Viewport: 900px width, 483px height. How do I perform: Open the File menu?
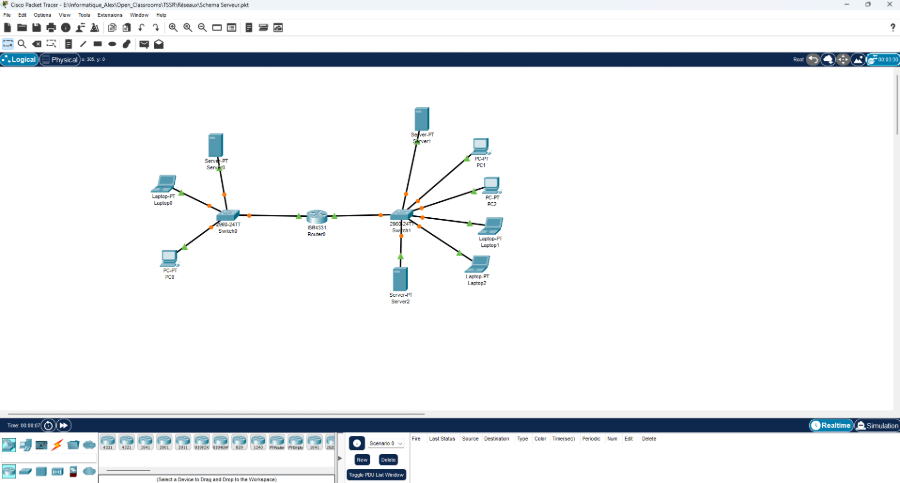coord(7,15)
